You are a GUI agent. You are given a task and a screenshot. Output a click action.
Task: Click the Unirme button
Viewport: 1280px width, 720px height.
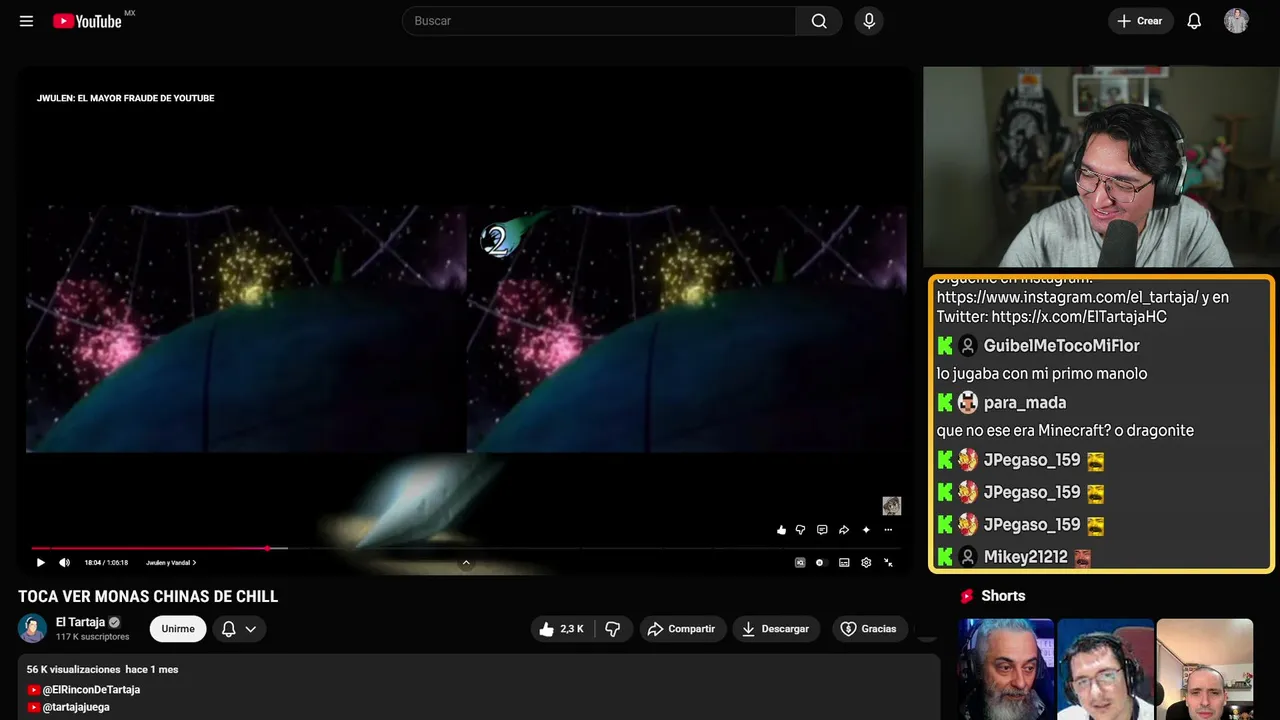click(x=178, y=629)
